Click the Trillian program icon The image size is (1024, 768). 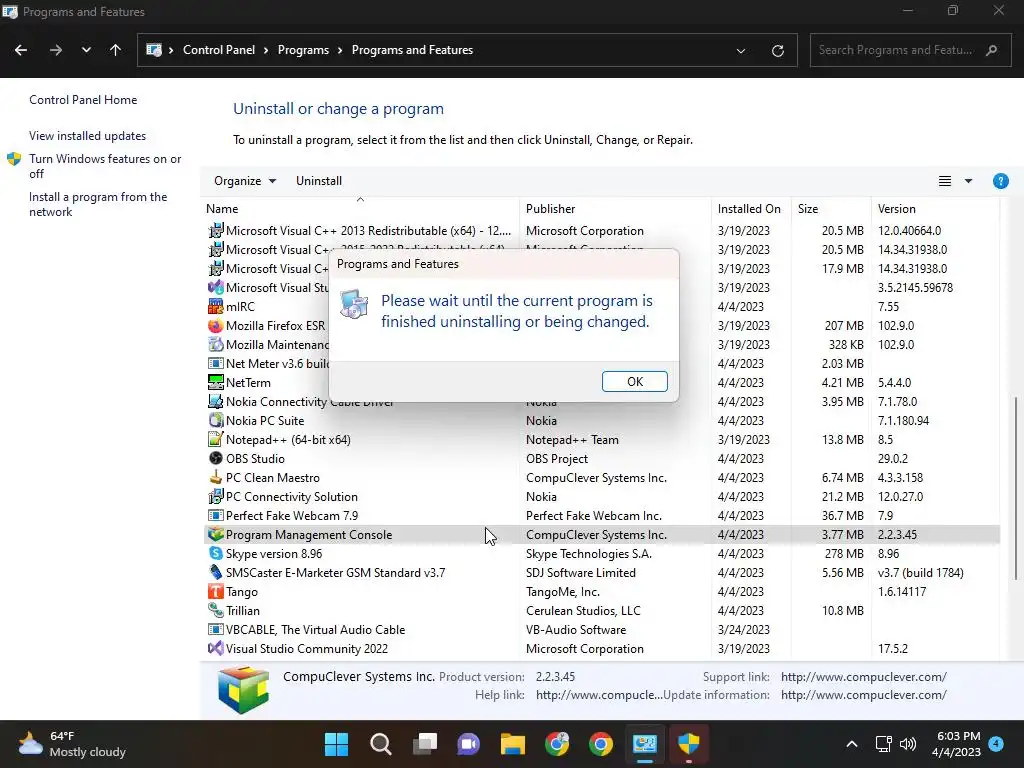[216, 610]
